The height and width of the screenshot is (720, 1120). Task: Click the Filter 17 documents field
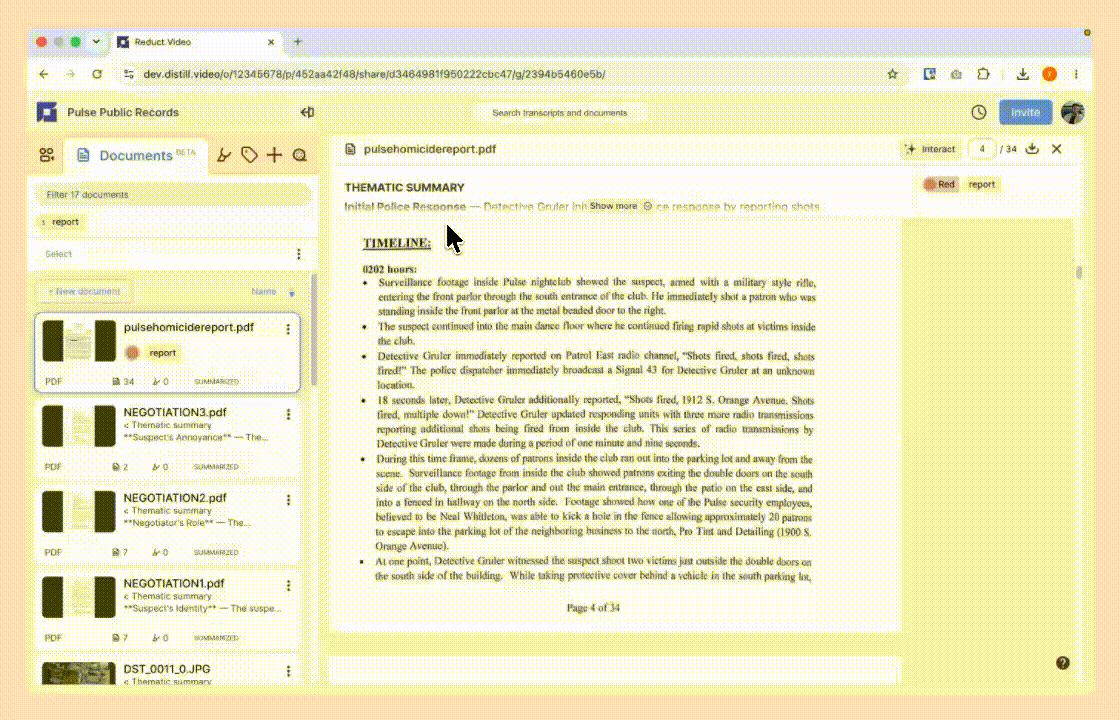click(174, 194)
